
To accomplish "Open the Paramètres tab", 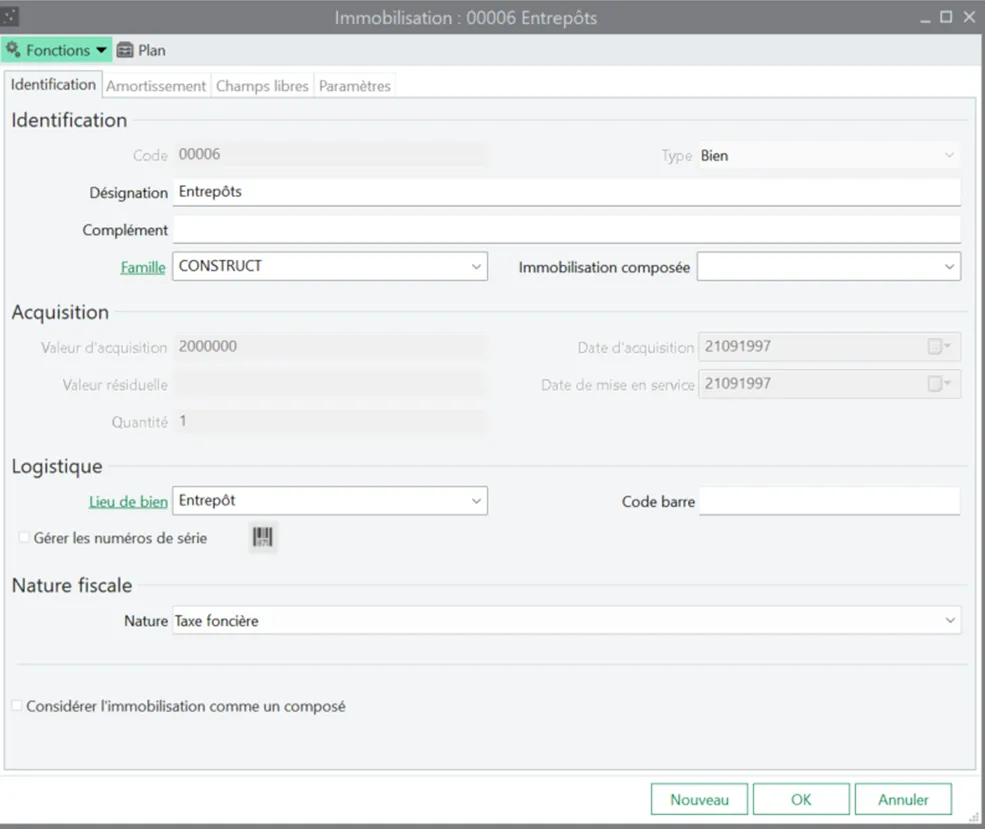I will pos(354,86).
